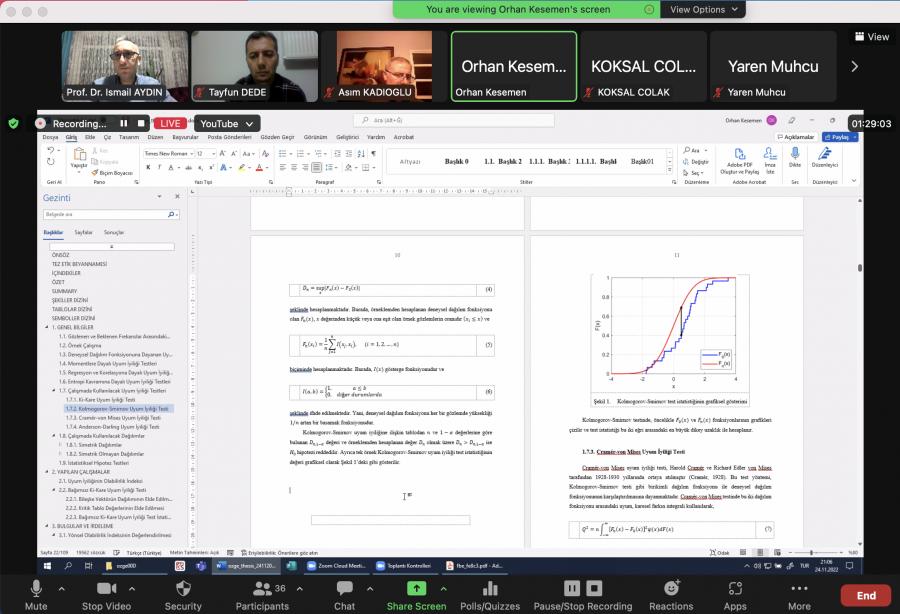Open the font size 12 dropdown
The image size is (900, 614).
214,154
